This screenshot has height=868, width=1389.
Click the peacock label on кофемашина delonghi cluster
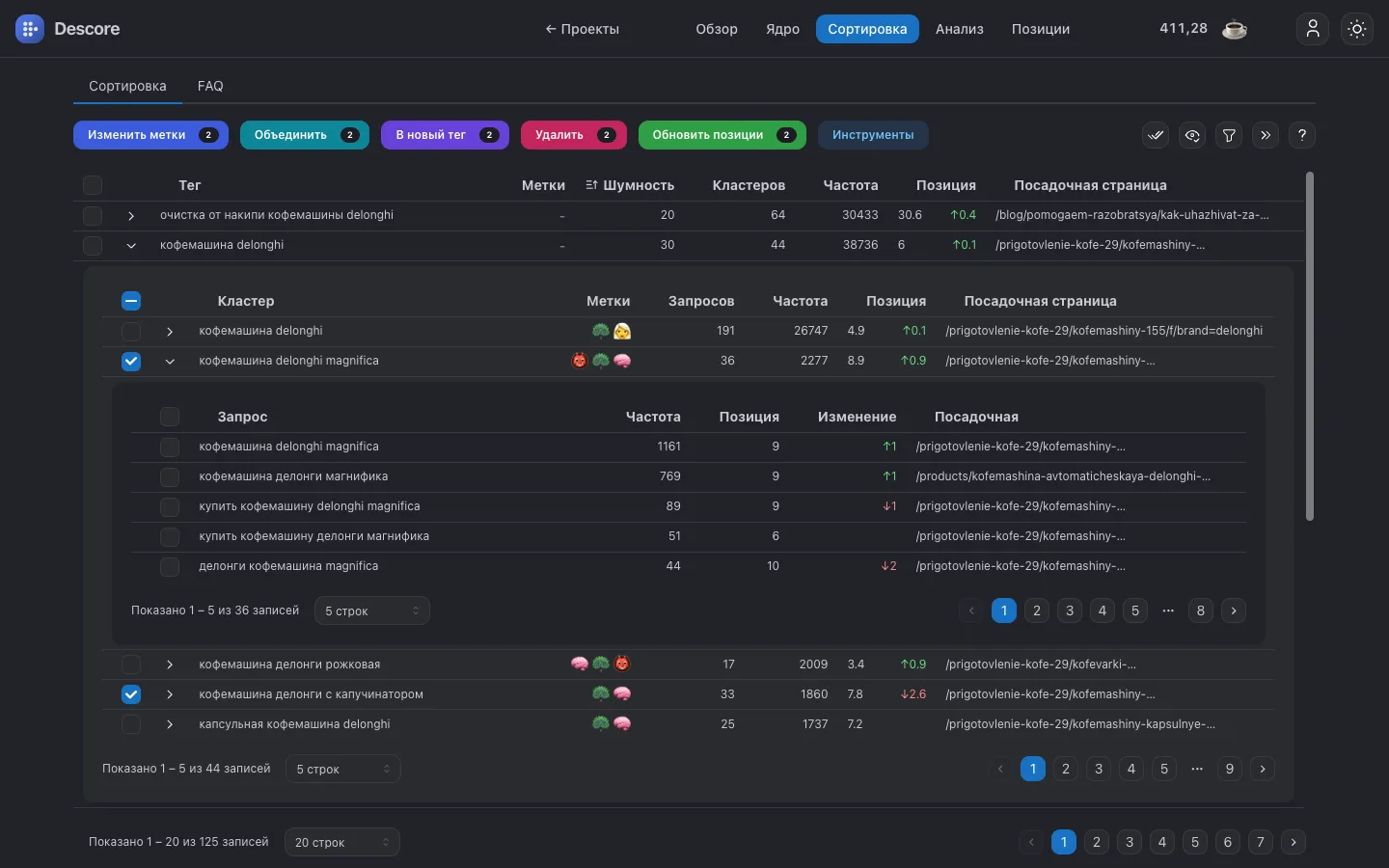601,331
